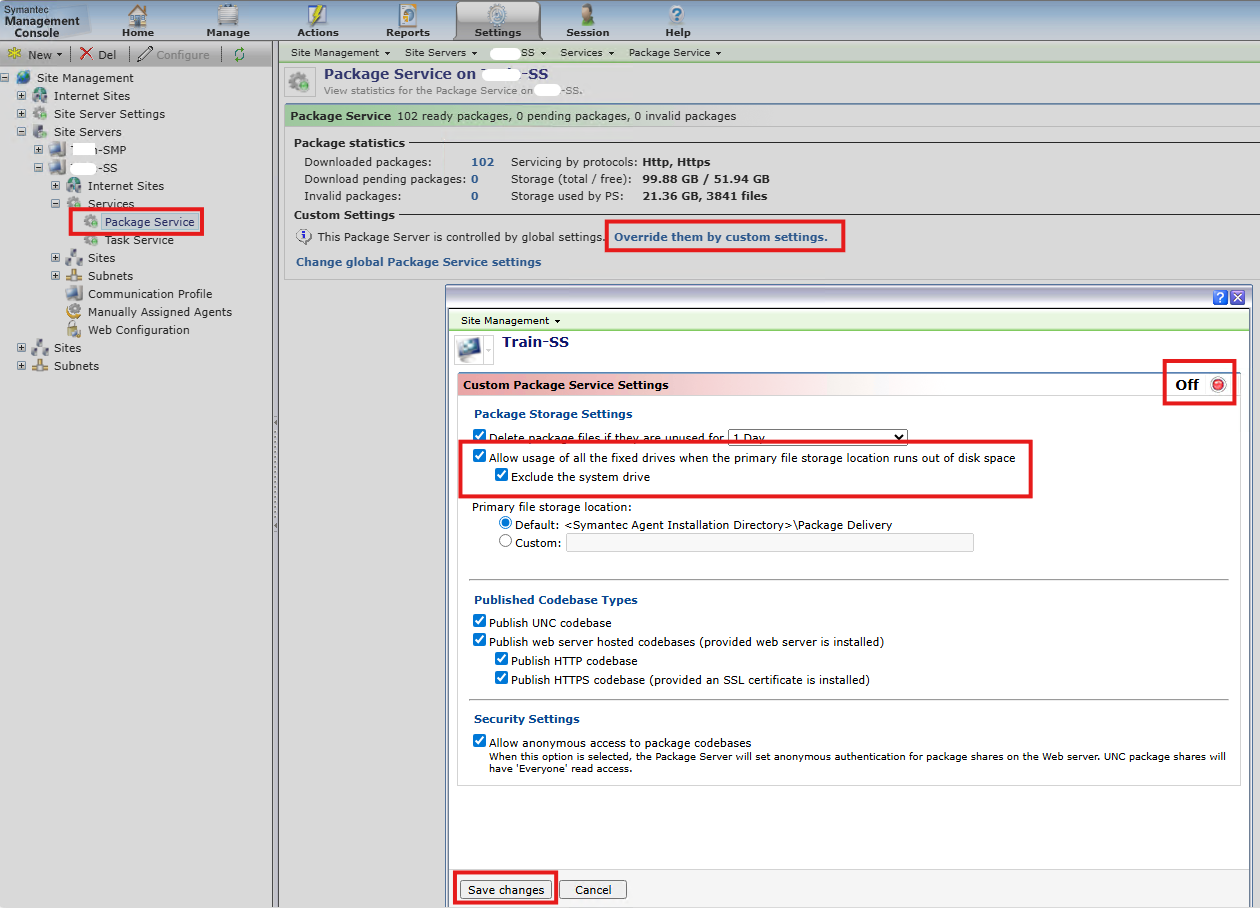
Task: Click the Configure pencil button
Action: [x=174, y=54]
